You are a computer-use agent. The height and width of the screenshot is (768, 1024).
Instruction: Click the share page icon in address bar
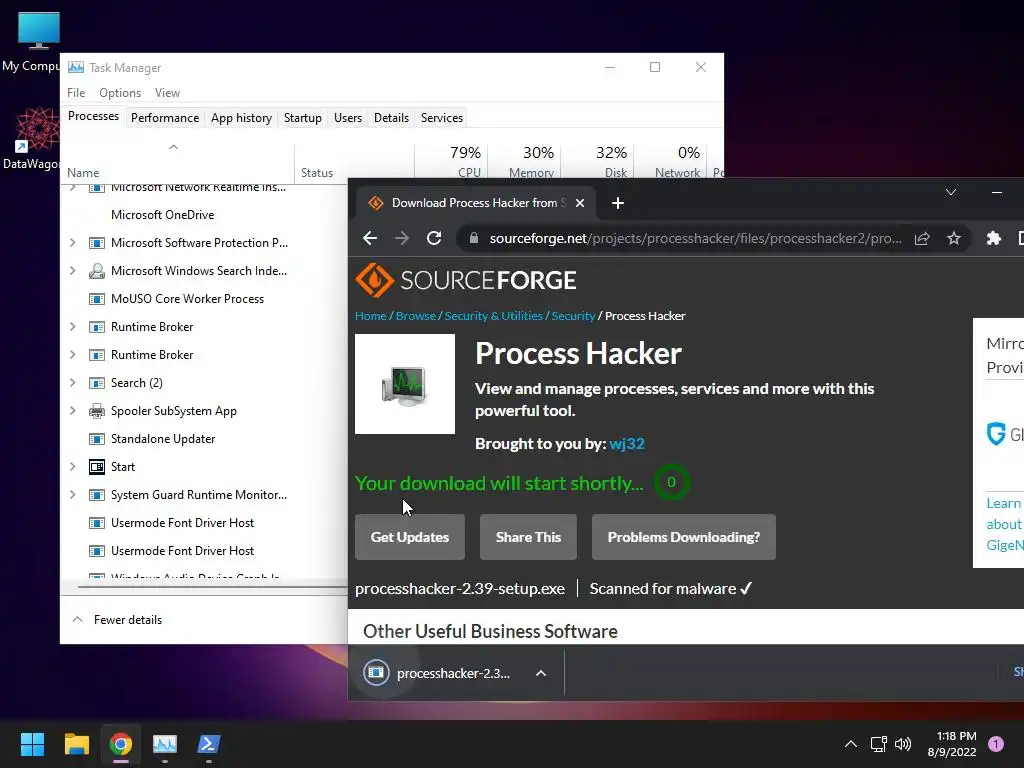point(922,238)
